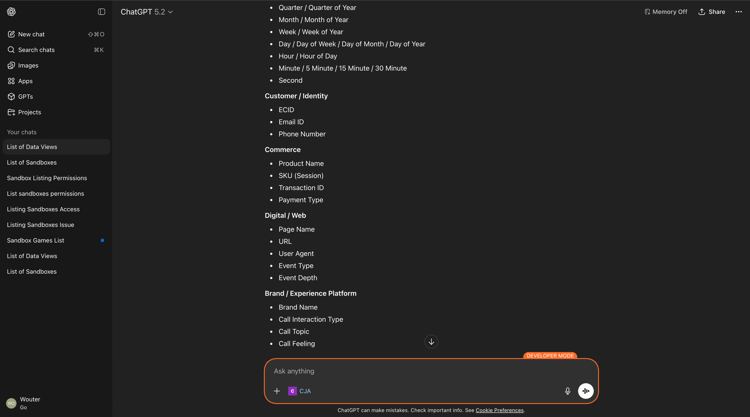Click the URL list item

pyautogui.click(x=285, y=241)
